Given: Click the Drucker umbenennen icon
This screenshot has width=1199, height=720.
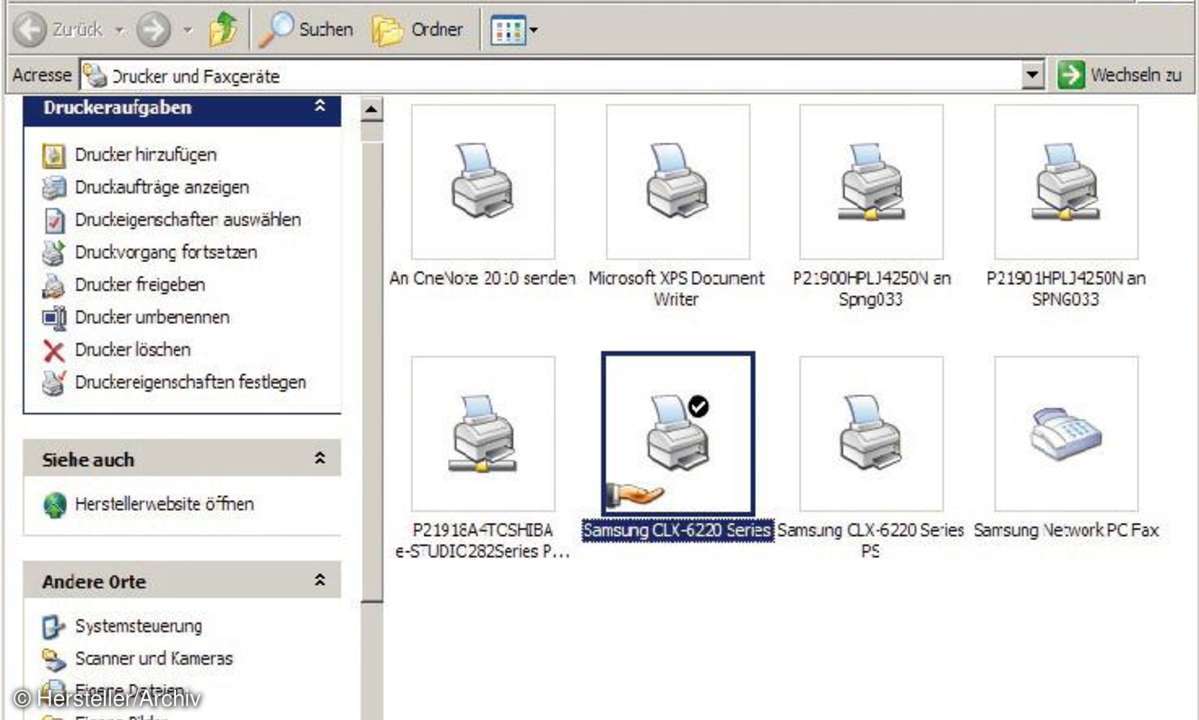Looking at the screenshot, I should pyautogui.click(x=54, y=317).
